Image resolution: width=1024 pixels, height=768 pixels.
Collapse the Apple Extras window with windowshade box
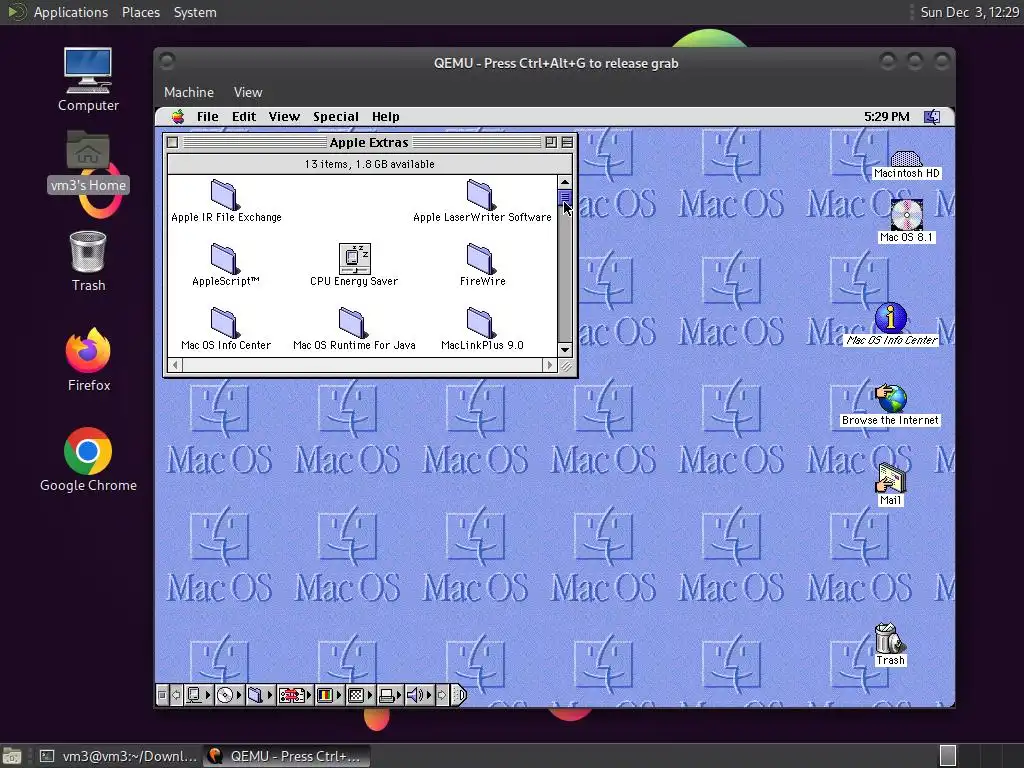pos(567,142)
